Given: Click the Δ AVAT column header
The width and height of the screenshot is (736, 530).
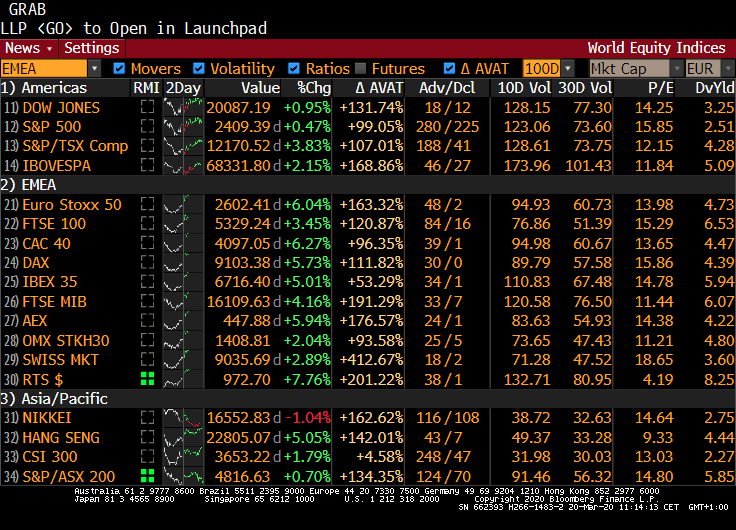Looking at the screenshot, I should [x=379, y=88].
